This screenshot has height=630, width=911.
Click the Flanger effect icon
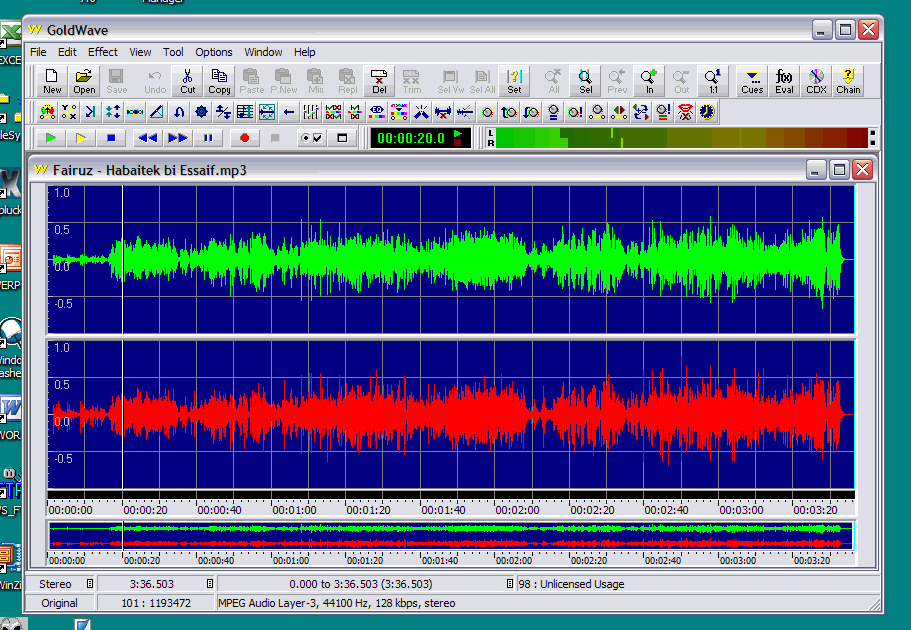click(x=134, y=112)
